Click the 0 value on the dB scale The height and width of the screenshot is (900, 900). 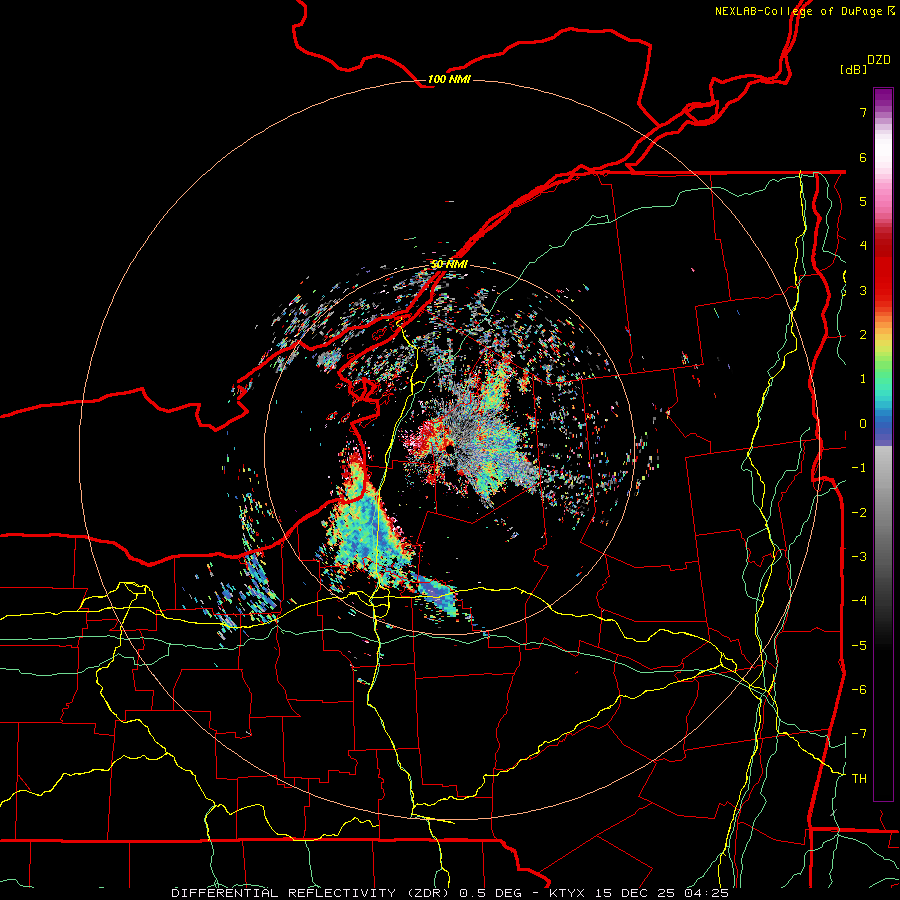click(863, 424)
